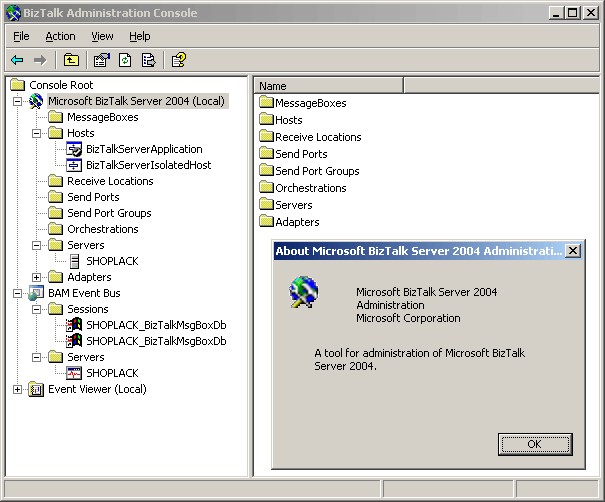The image size is (605, 502).
Task: Click the Send Ports folder icon in right pane
Action: click(x=266, y=154)
